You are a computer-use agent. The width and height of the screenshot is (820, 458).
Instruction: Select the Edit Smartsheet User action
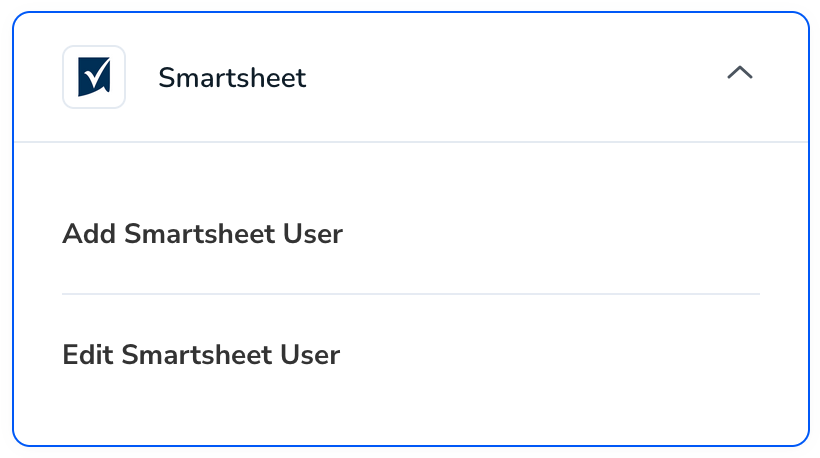[x=201, y=354]
